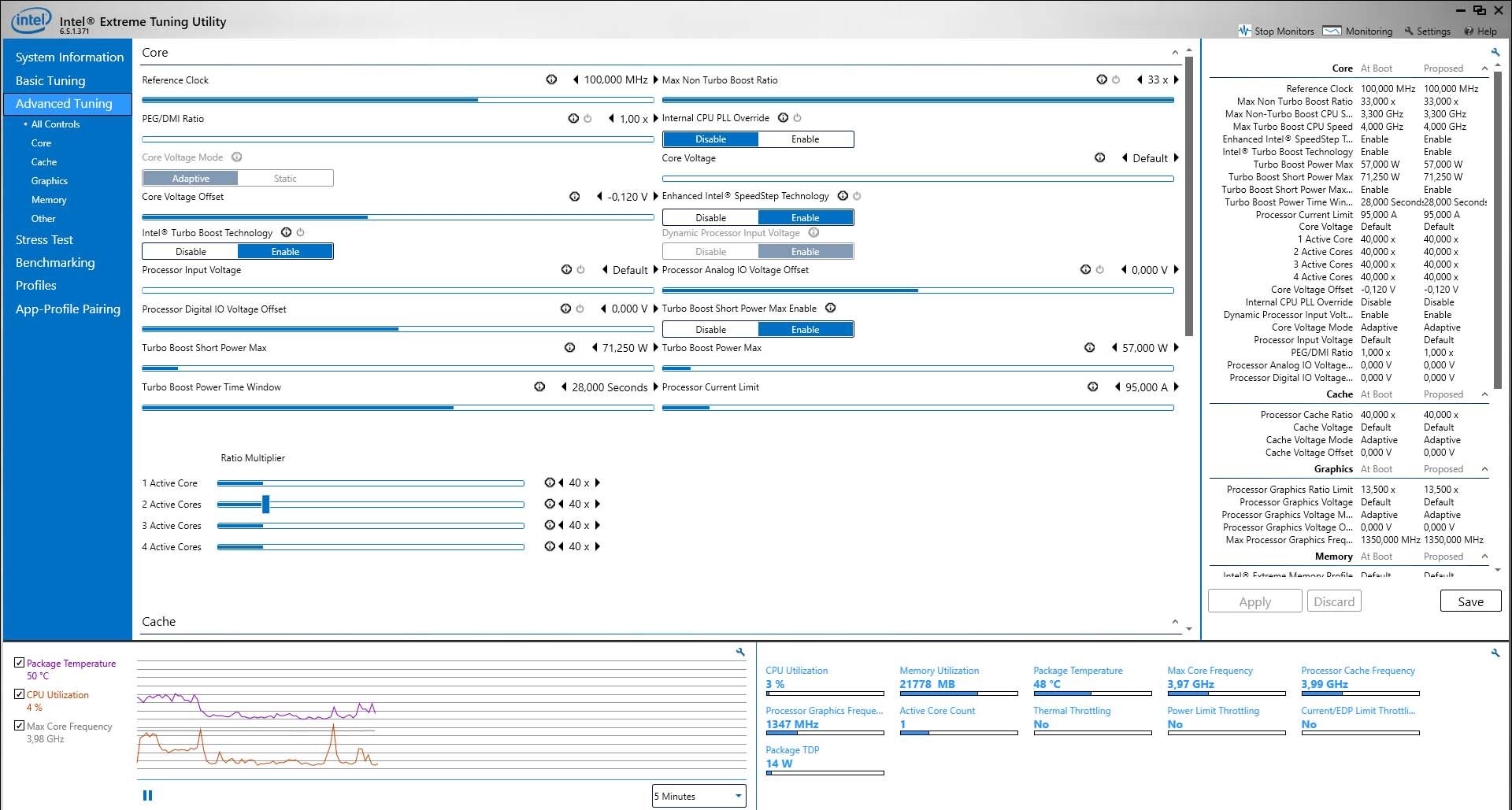Show info for Reference Clock

pyautogui.click(x=551, y=80)
